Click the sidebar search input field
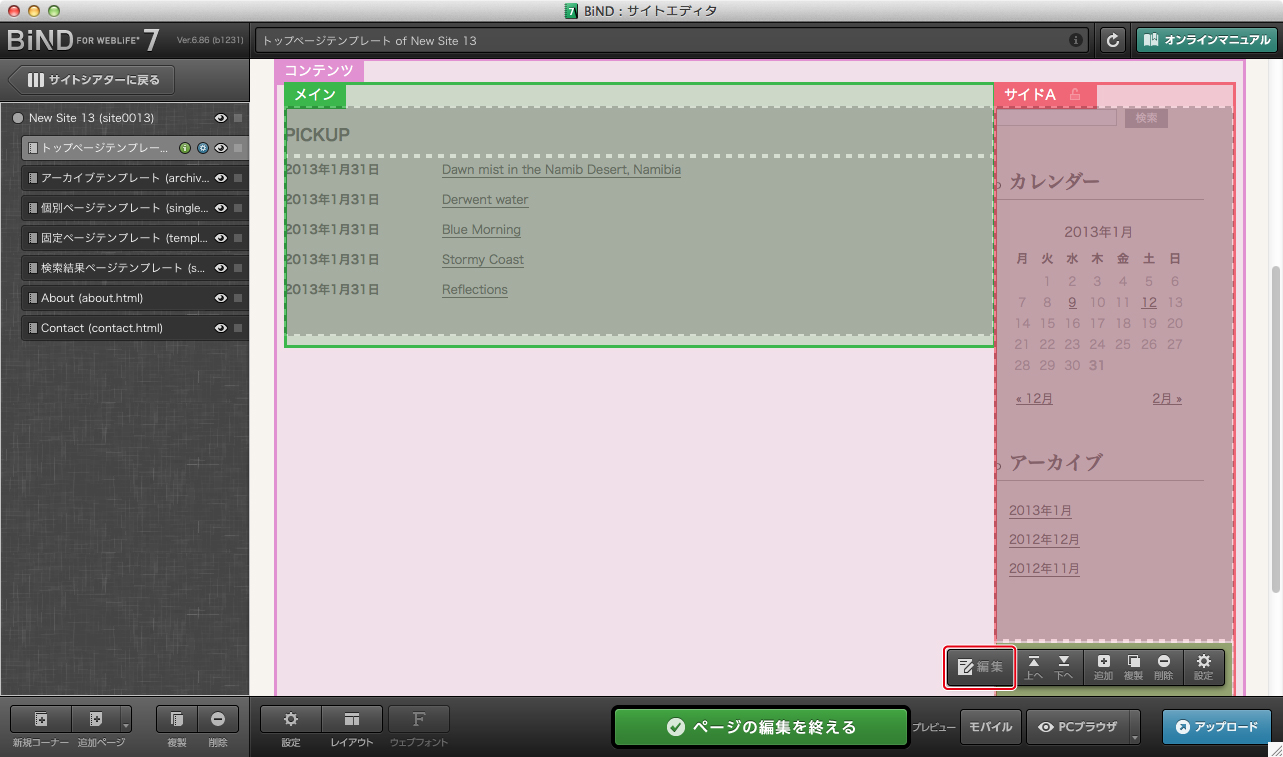 (x=1056, y=118)
